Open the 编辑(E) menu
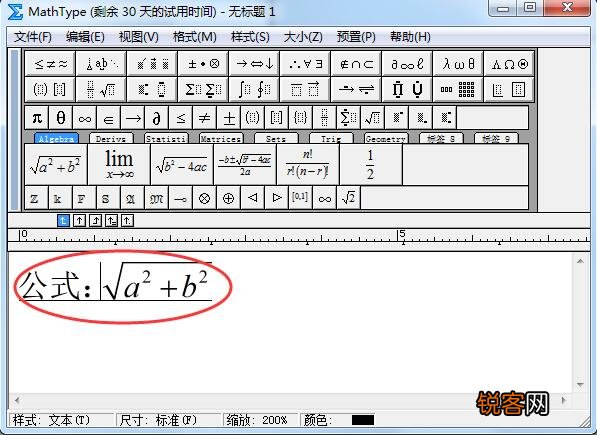The height and width of the screenshot is (435, 597). 85,37
